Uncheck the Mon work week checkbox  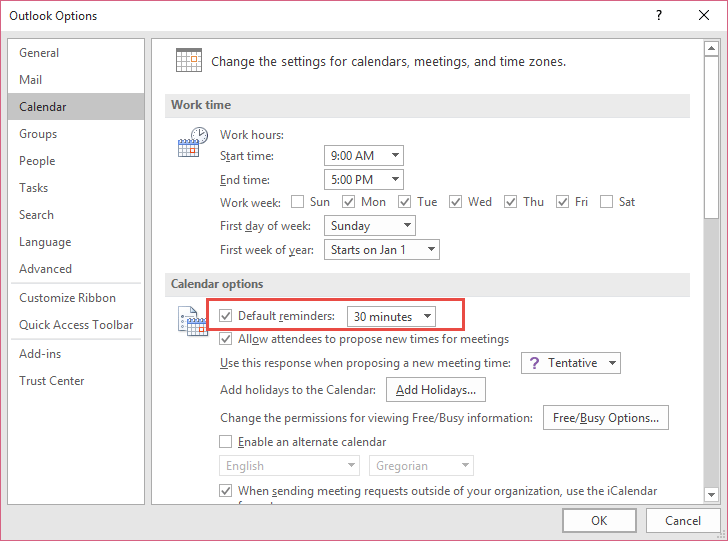pos(348,202)
